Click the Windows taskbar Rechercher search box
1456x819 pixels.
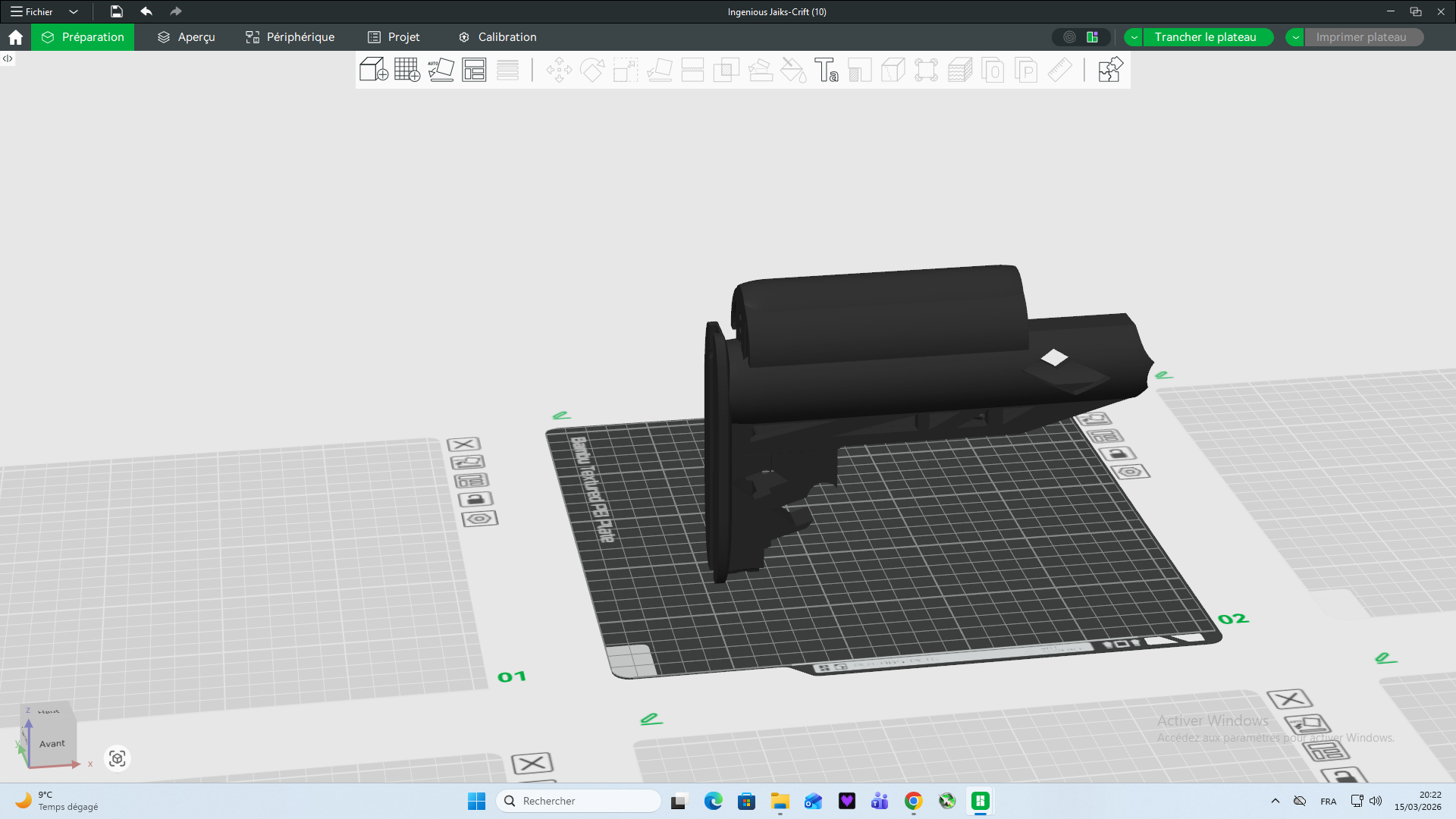click(578, 801)
